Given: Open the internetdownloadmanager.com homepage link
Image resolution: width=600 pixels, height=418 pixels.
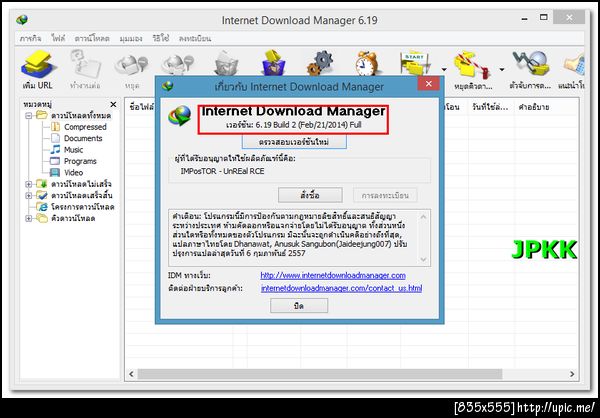Looking at the screenshot, I should [333, 275].
